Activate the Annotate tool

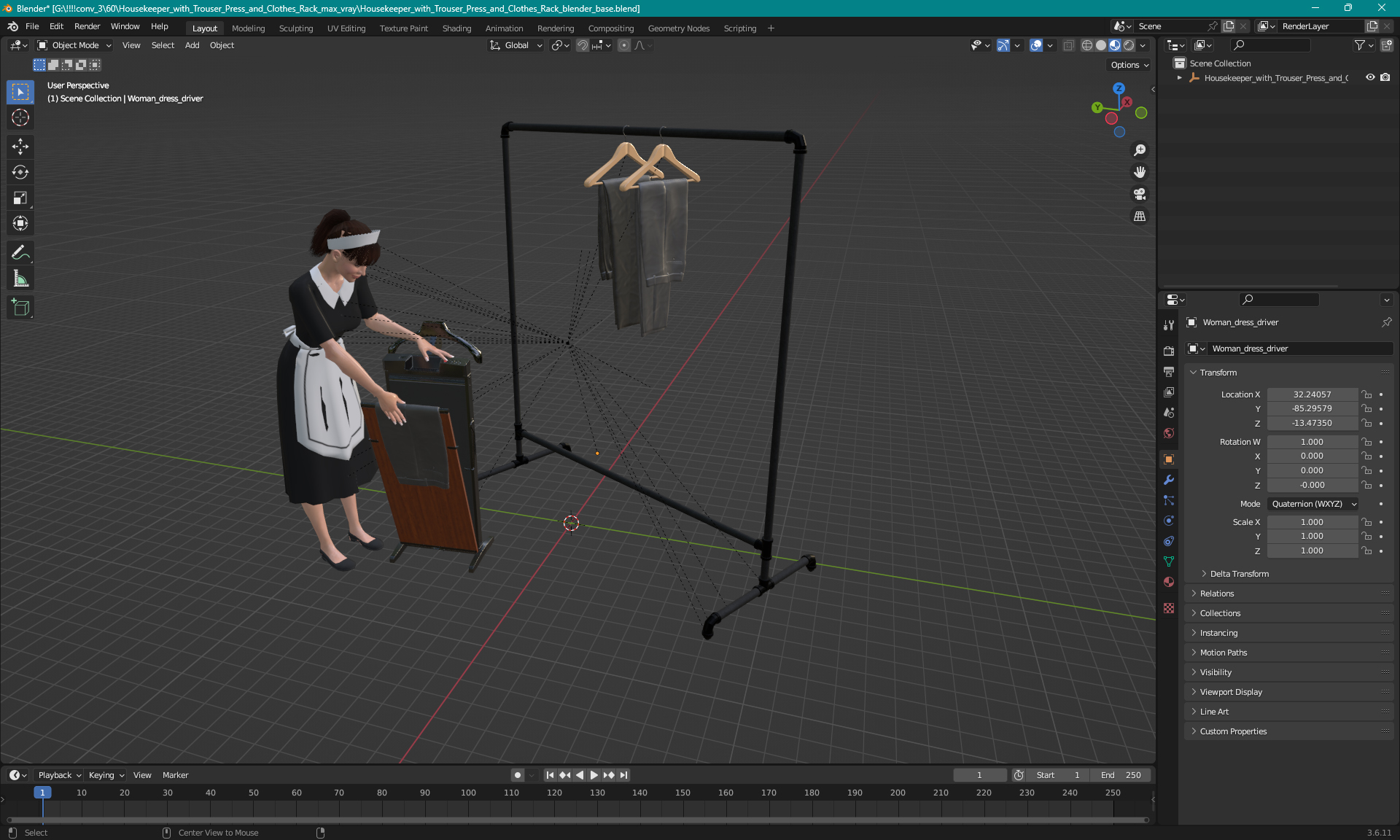tap(20, 253)
